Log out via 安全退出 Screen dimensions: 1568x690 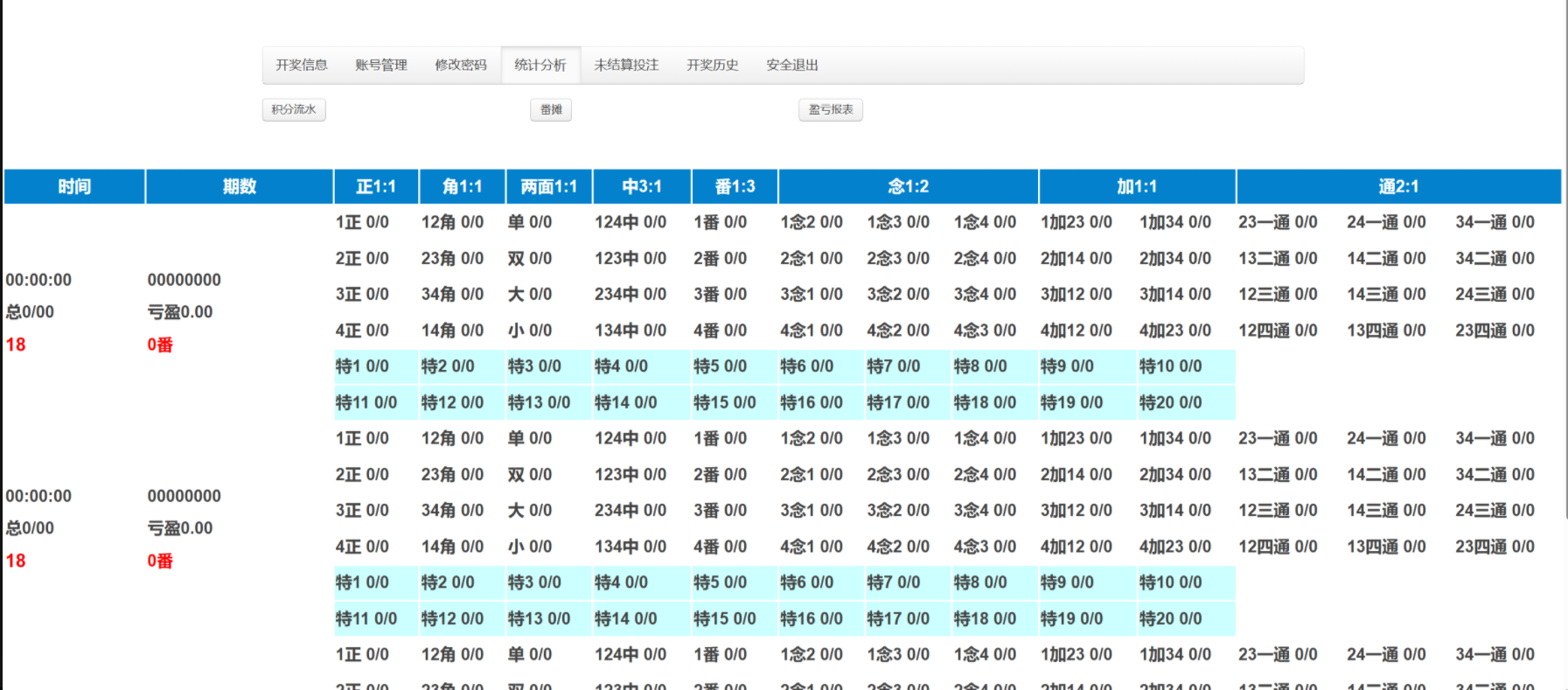tap(792, 65)
